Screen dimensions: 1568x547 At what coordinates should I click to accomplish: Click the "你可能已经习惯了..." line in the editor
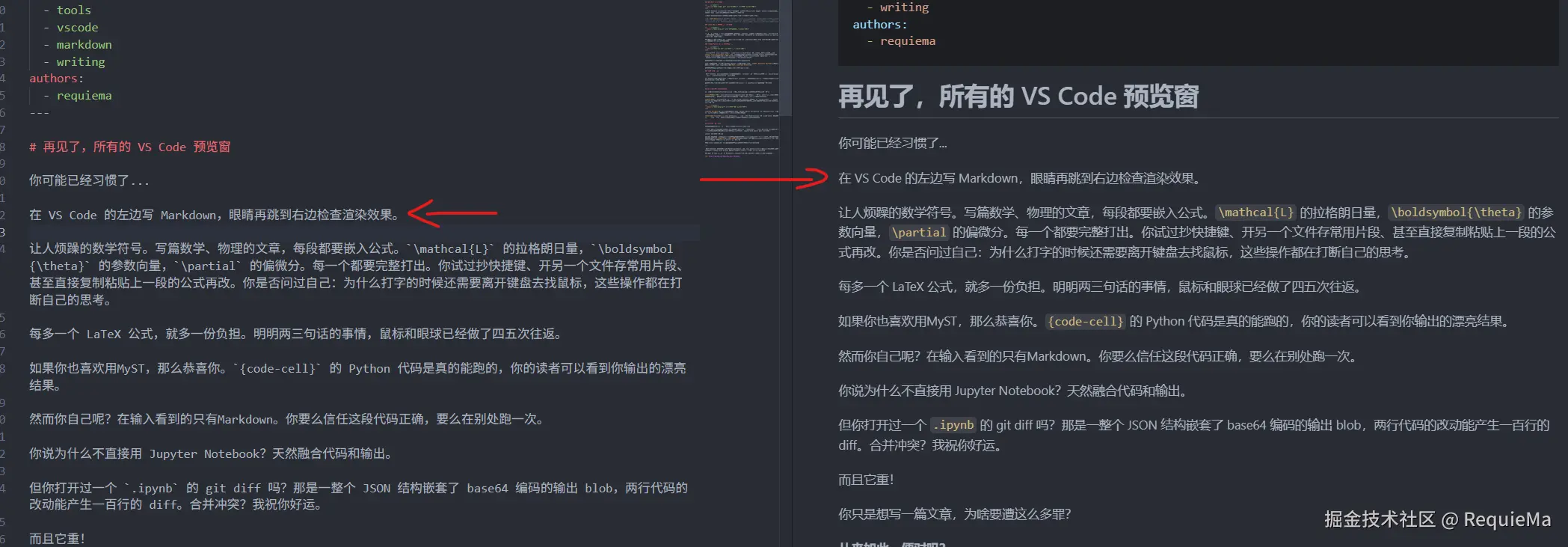(89, 180)
